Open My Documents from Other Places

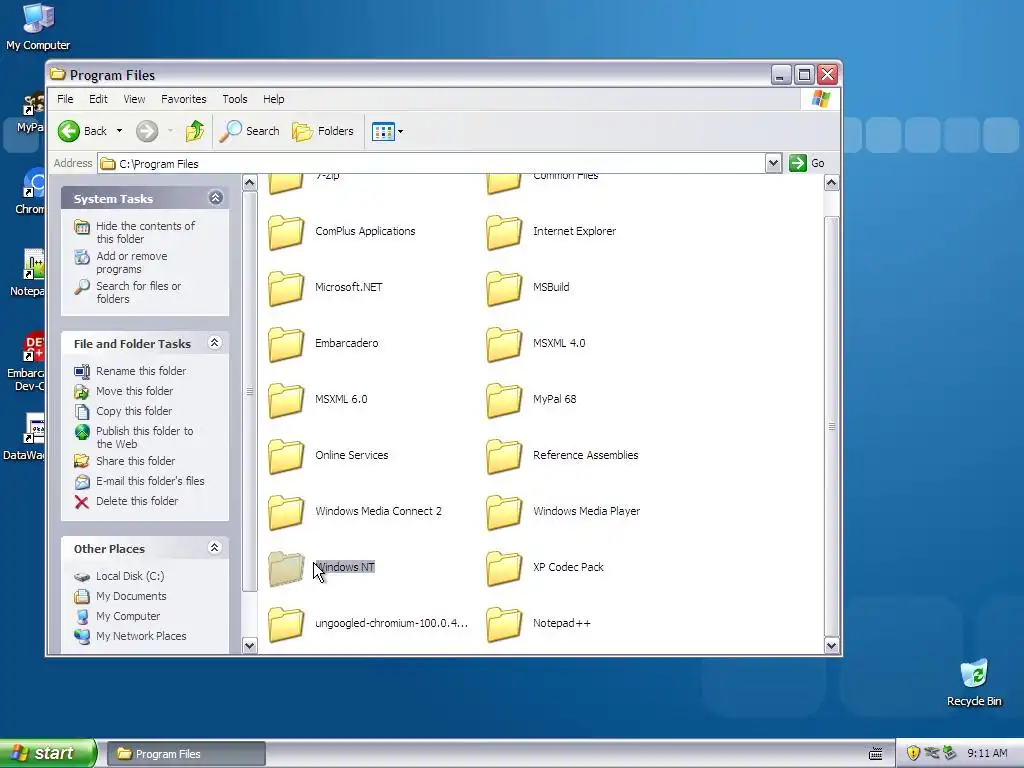[x=131, y=596]
